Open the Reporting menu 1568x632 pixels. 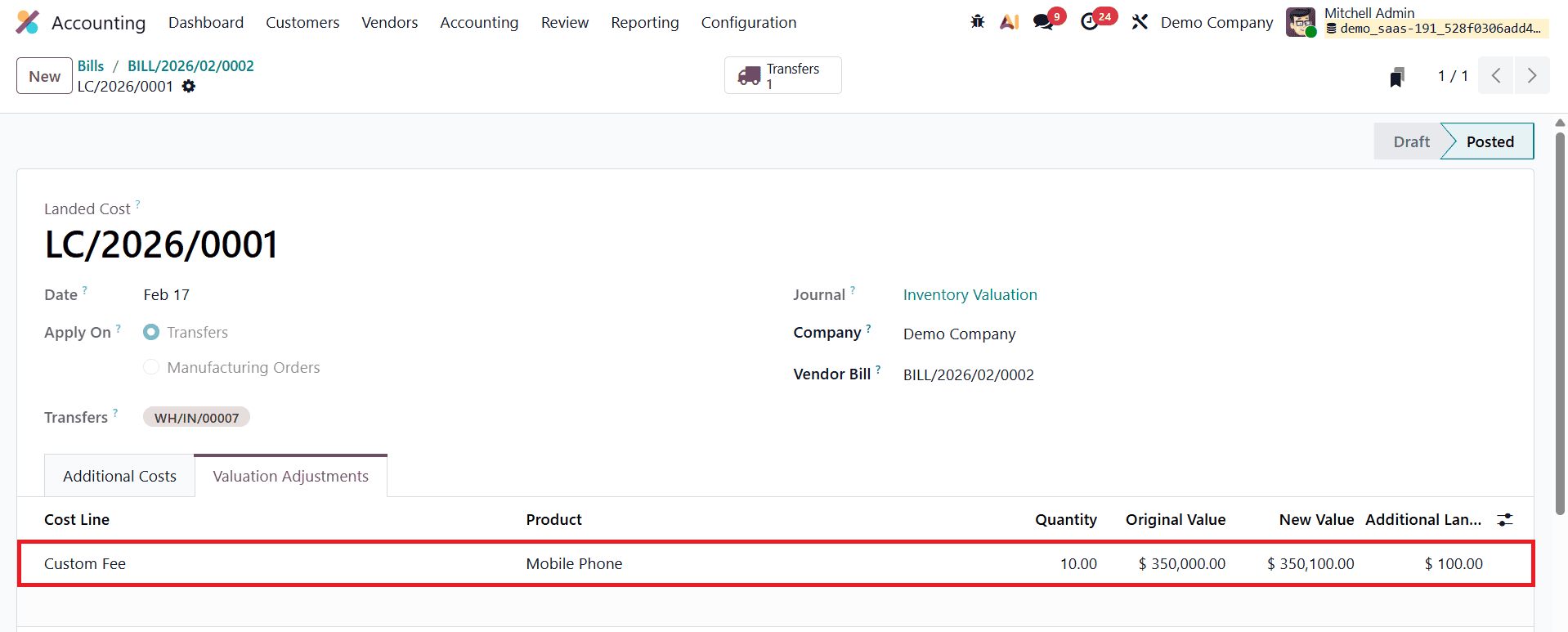[x=645, y=22]
